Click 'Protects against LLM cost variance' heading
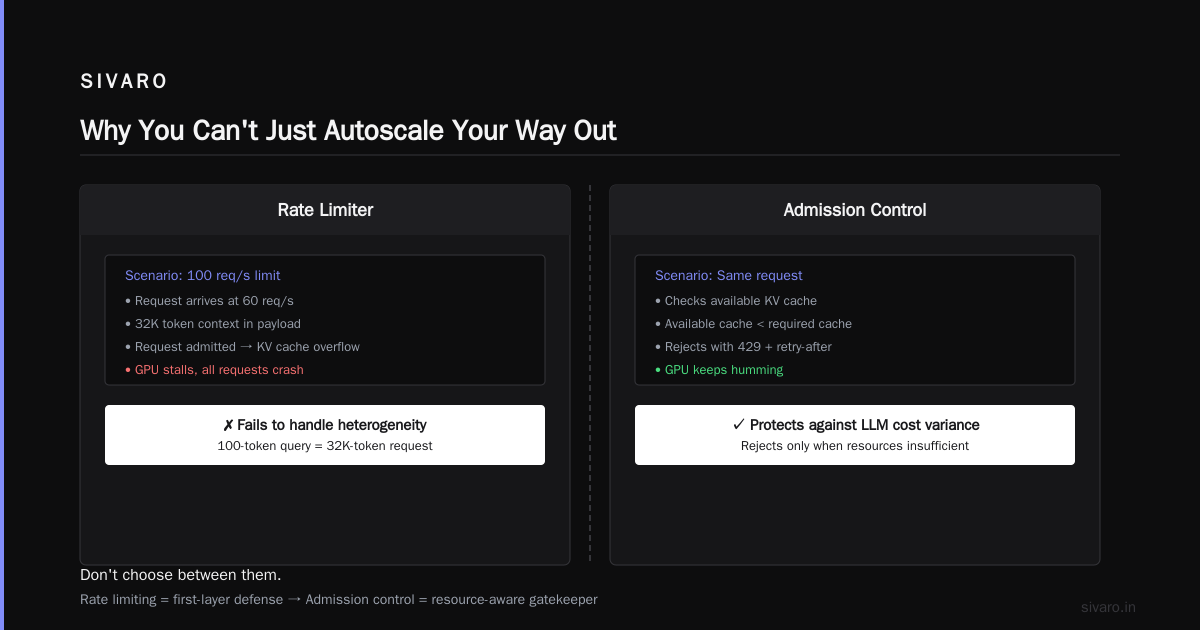 (855, 425)
